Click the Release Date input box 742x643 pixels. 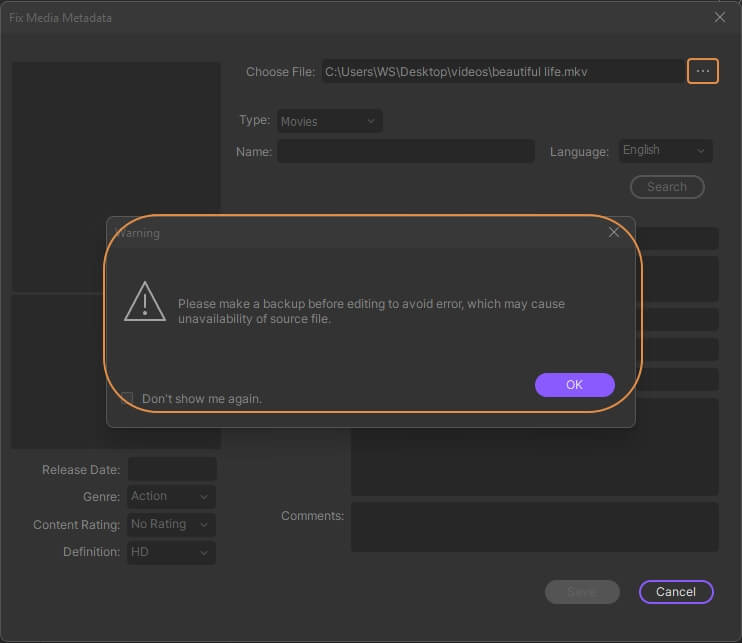(x=172, y=469)
